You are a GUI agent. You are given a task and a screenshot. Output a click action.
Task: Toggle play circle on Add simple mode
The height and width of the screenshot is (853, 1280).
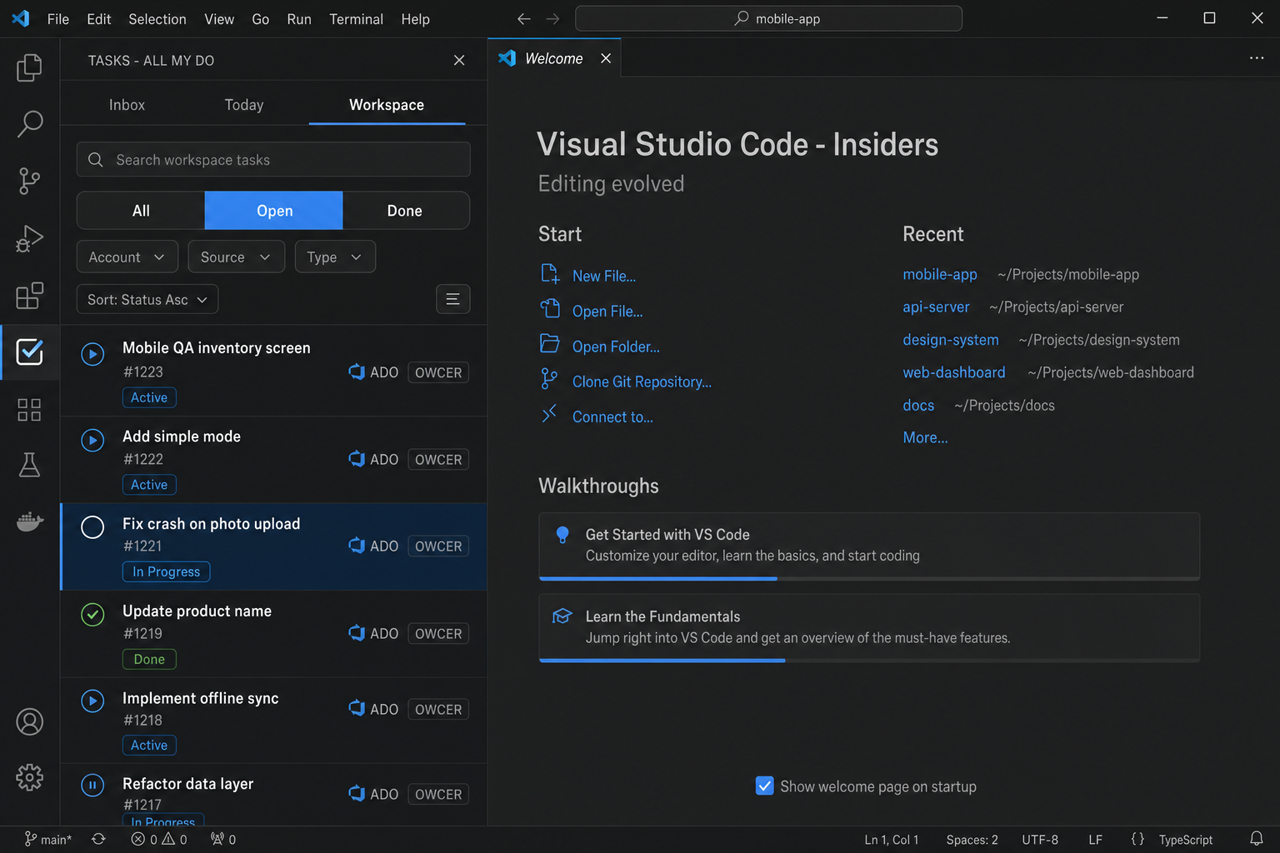tap(92, 440)
